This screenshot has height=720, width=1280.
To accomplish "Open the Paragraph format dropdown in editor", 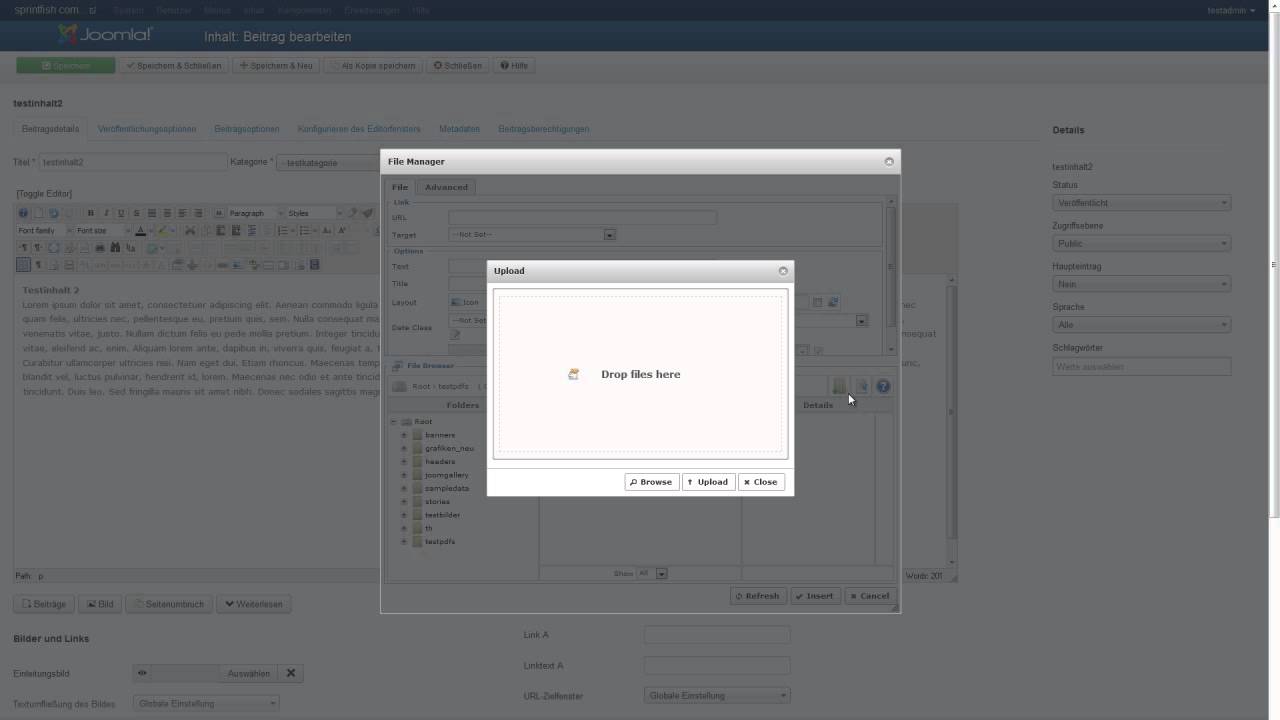I will pyautogui.click(x=255, y=213).
